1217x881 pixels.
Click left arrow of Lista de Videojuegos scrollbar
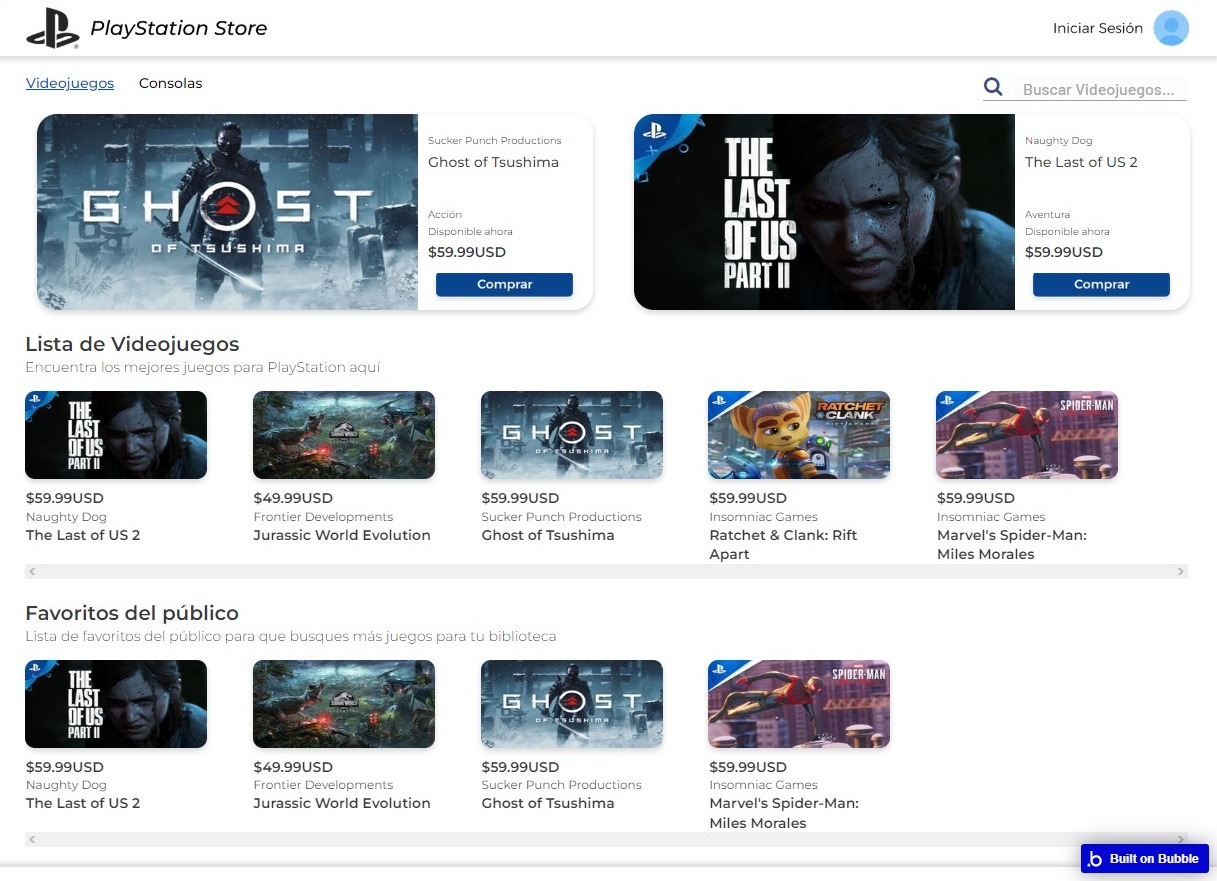click(32, 572)
